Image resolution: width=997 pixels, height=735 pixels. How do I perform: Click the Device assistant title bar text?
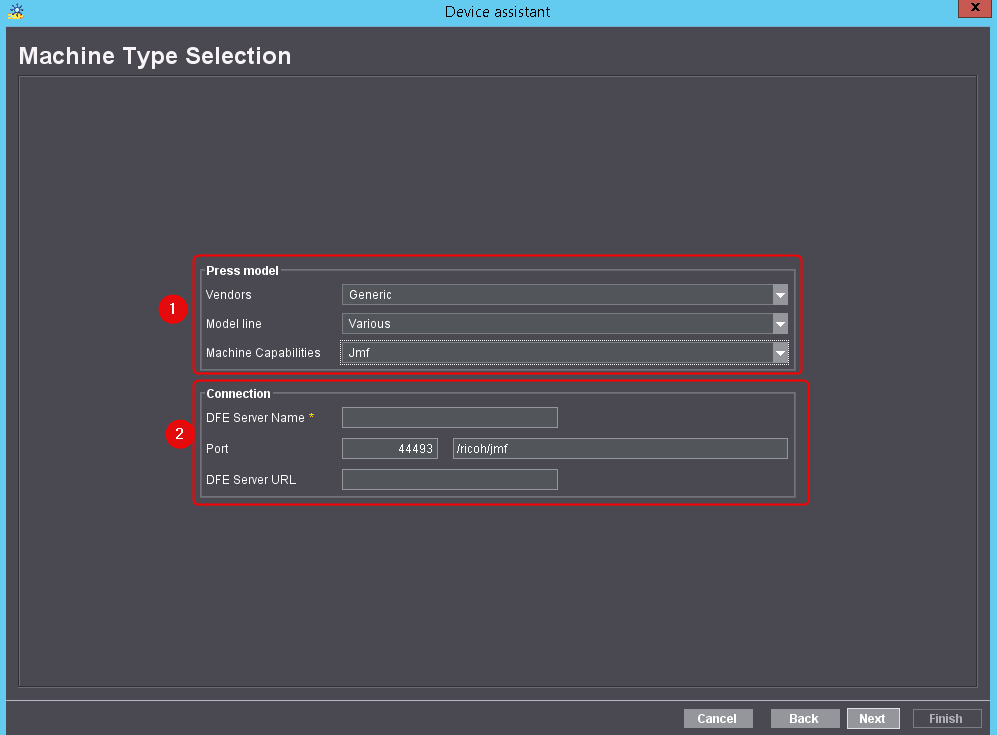[498, 12]
